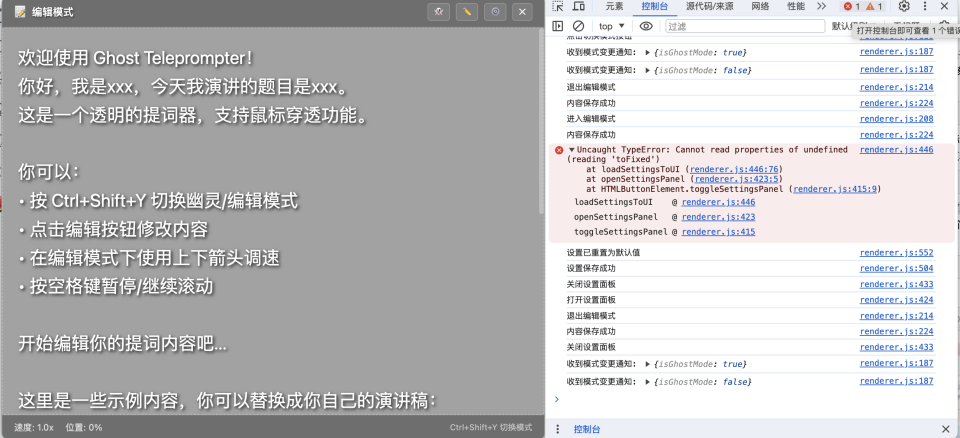Open renderer.js:446:76 link in the stack trace
The height and width of the screenshot is (438, 960).
(735, 169)
